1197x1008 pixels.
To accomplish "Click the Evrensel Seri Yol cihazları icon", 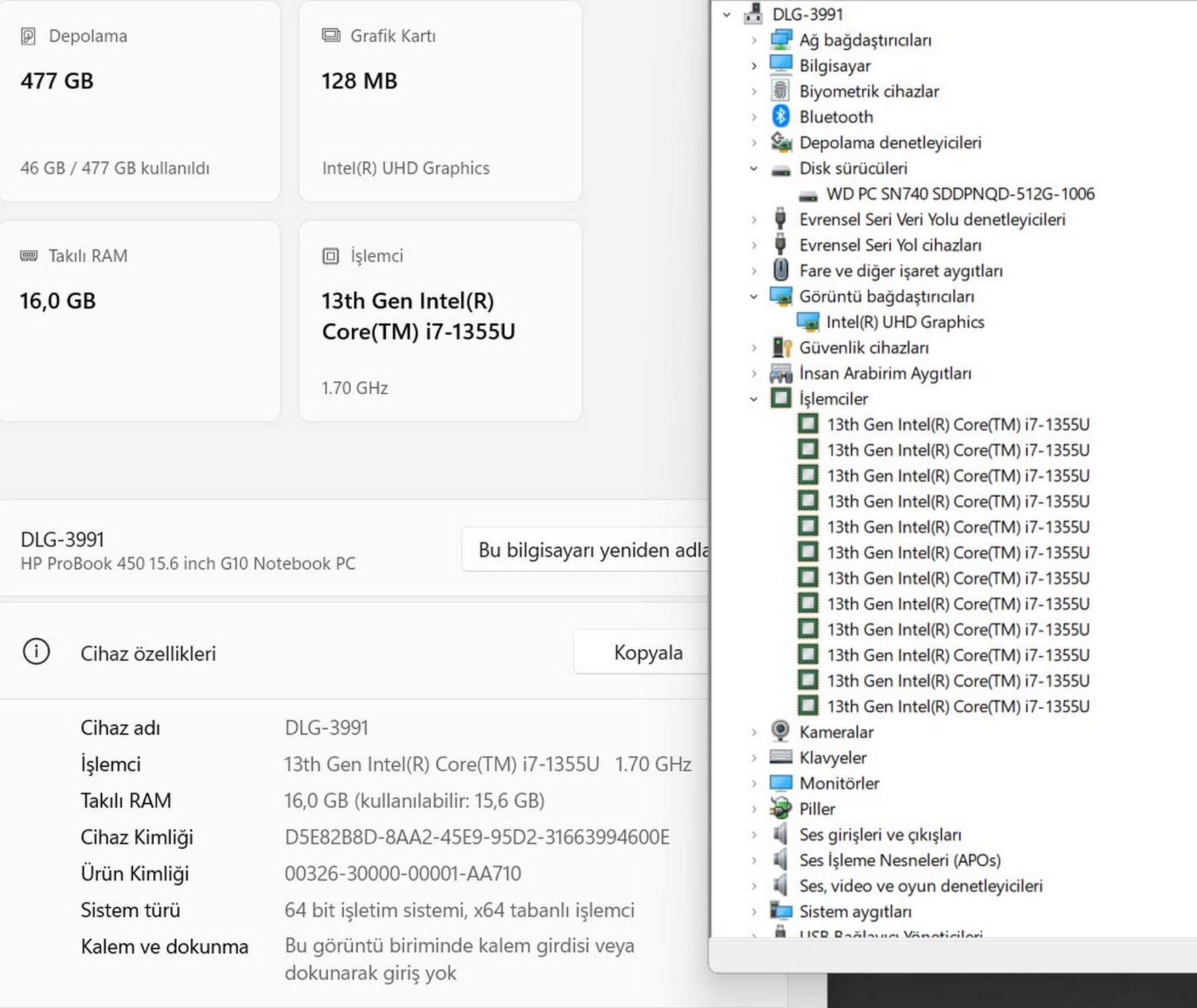I will (x=780, y=245).
